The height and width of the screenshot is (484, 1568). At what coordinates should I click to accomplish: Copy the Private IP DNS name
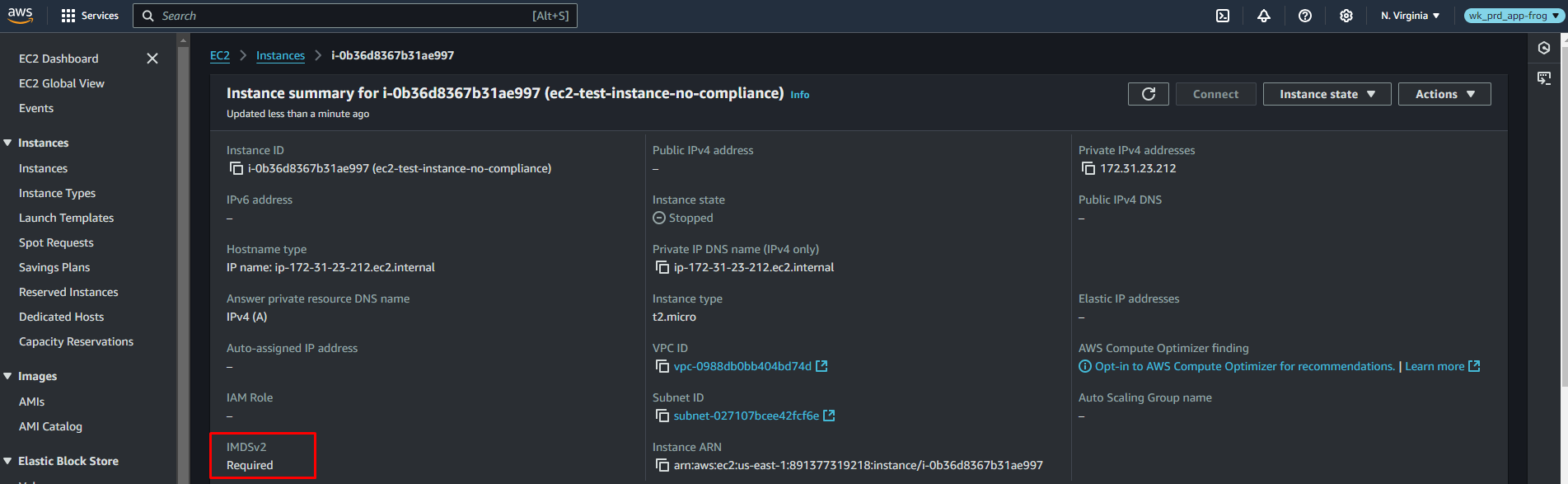point(662,268)
